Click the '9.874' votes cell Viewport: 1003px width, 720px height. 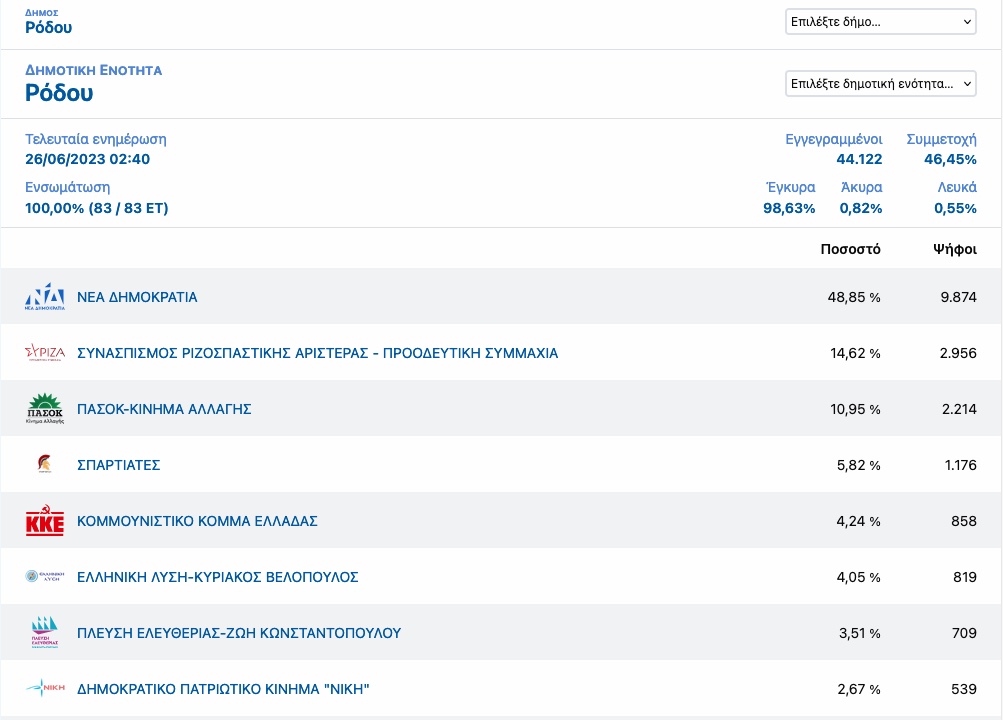click(958, 297)
